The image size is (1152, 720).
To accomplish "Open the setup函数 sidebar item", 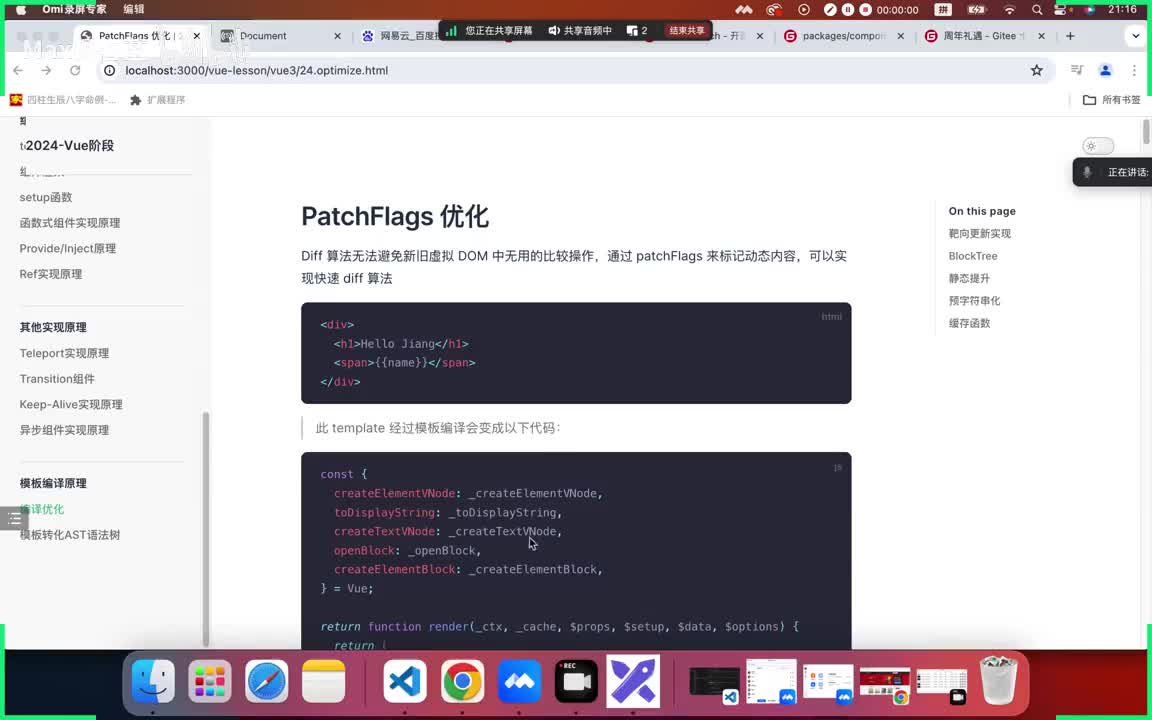I will pos(46,197).
